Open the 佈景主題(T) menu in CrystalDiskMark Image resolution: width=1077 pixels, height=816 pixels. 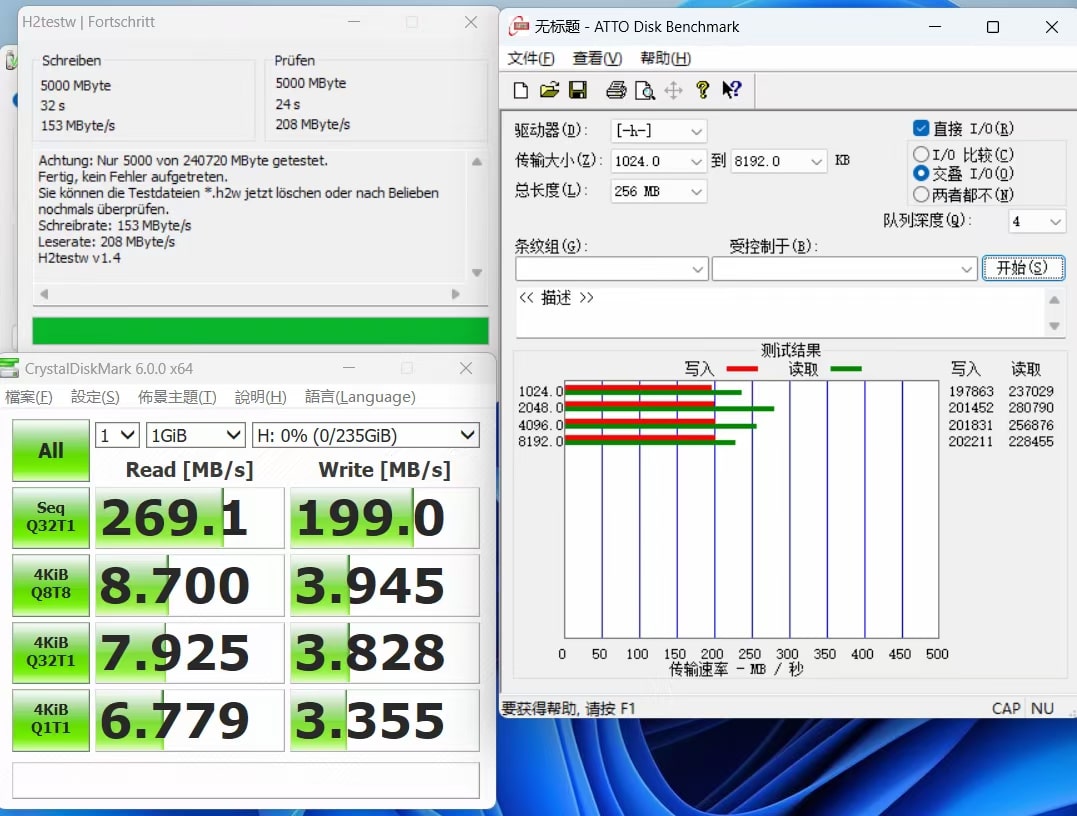(x=177, y=397)
